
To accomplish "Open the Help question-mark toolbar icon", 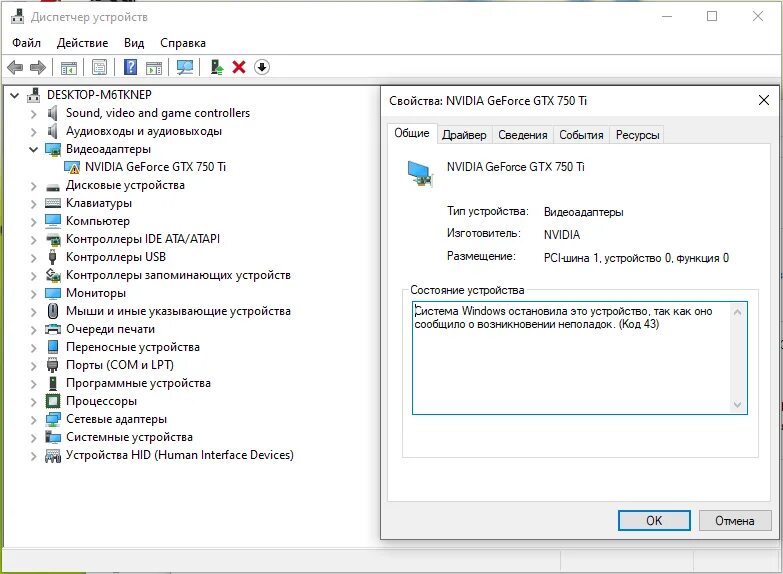I will [130, 67].
